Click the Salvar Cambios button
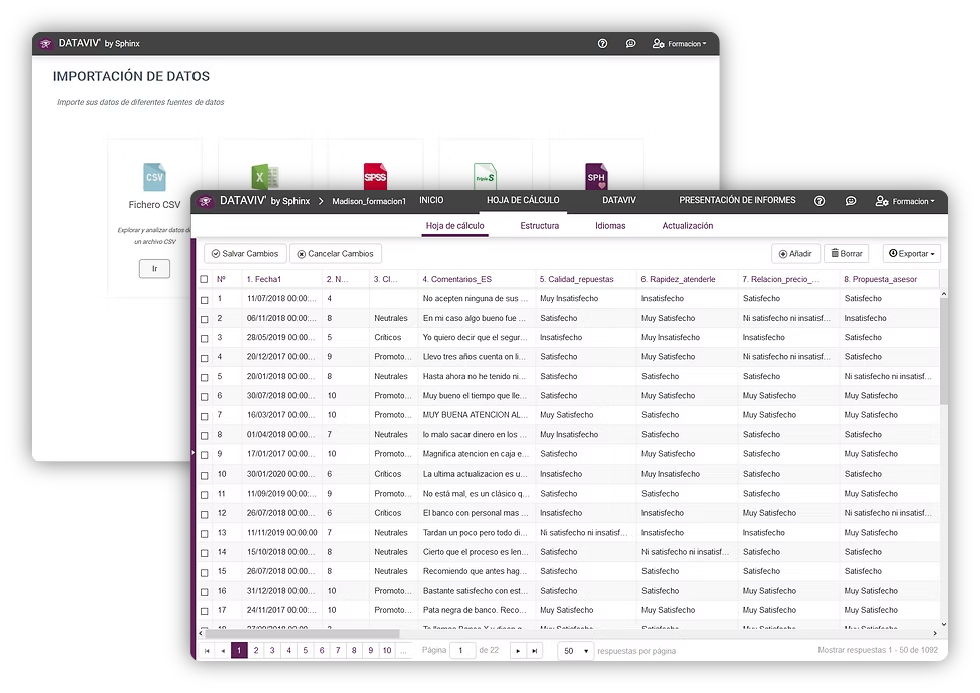The image size is (980, 693). point(245,254)
